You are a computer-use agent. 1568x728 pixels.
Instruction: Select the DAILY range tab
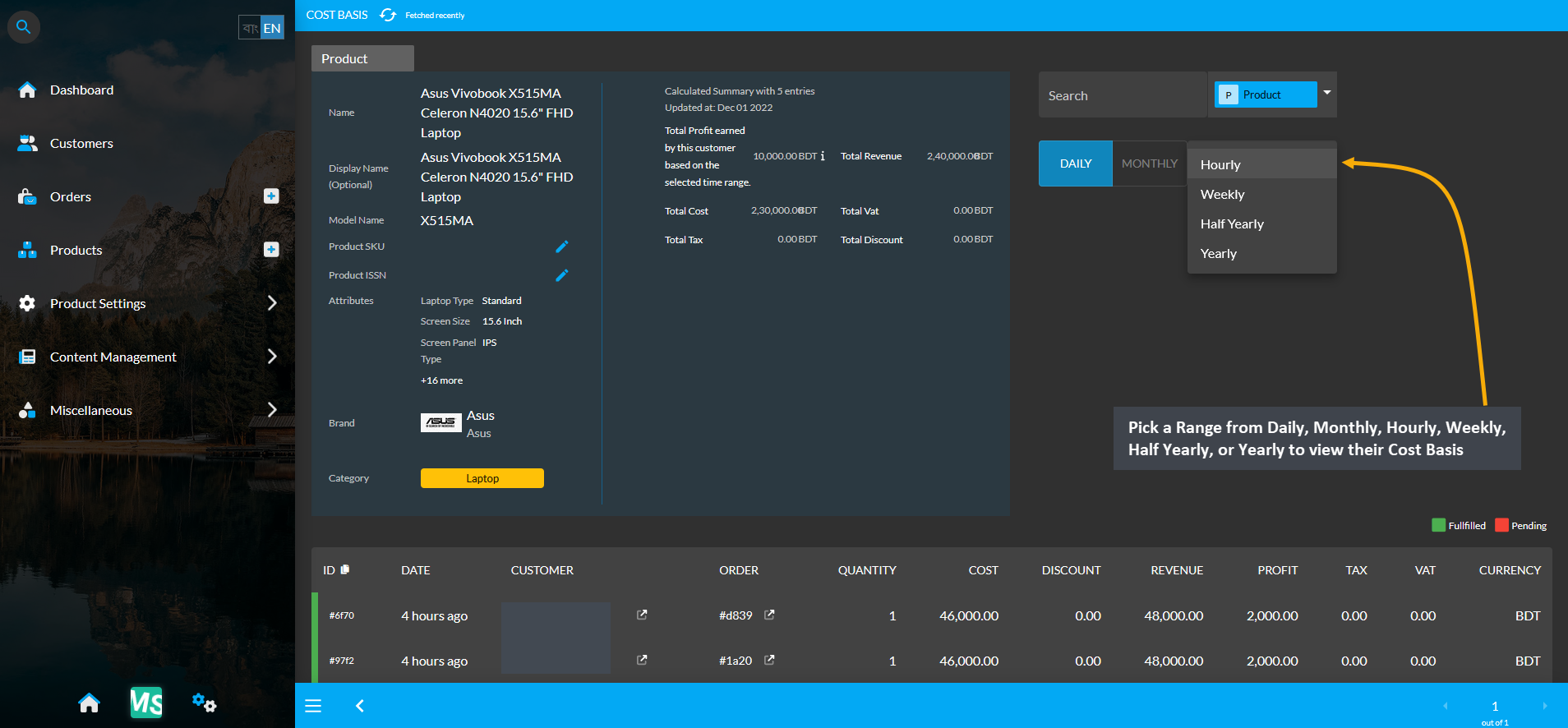click(x=1076, y=164)
